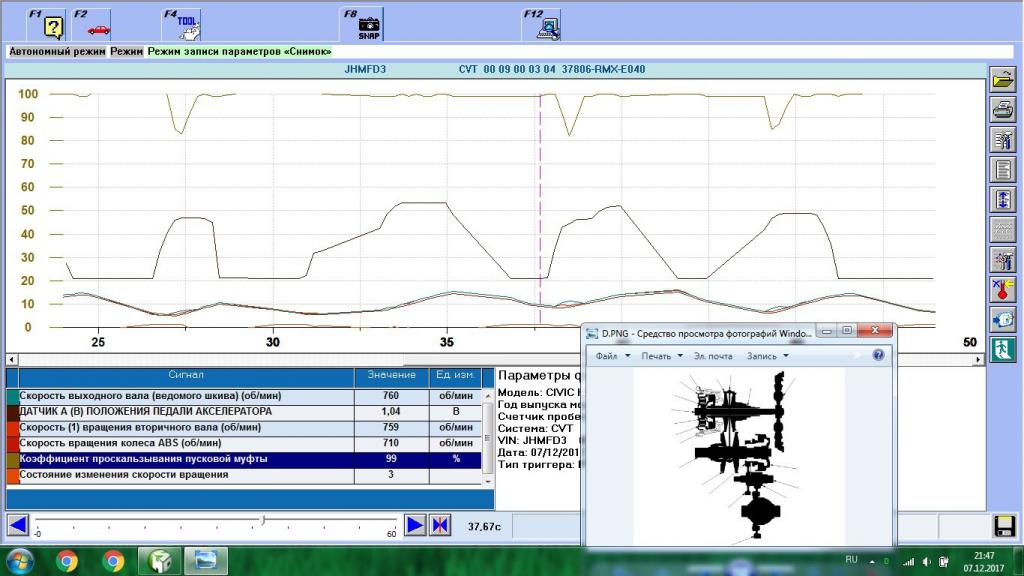The width and height of the screenshot is (1024, 576).
Task: Step playback forward with right arrow button
Action: coord(414,525)
